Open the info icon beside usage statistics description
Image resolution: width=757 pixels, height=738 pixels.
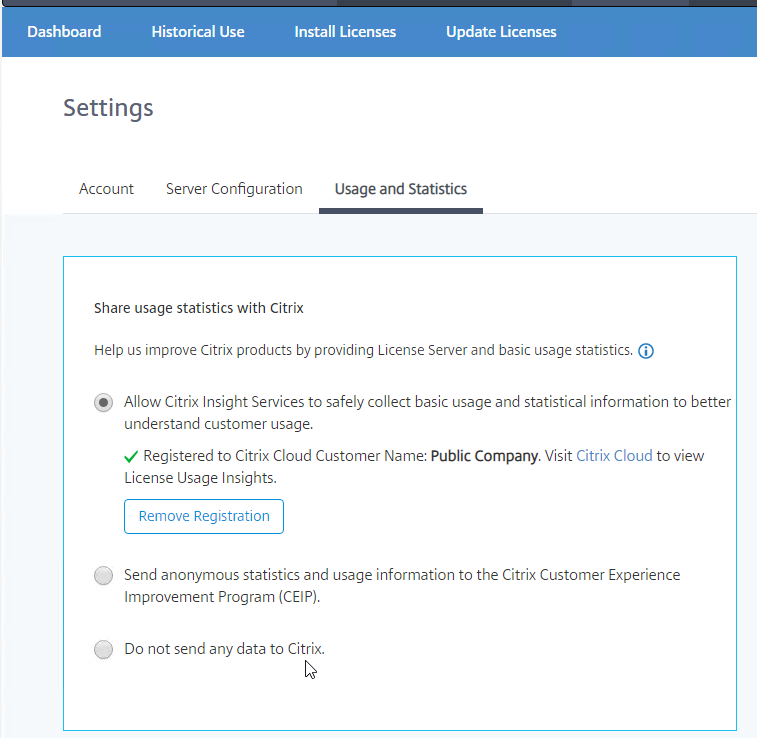(645, 351)
